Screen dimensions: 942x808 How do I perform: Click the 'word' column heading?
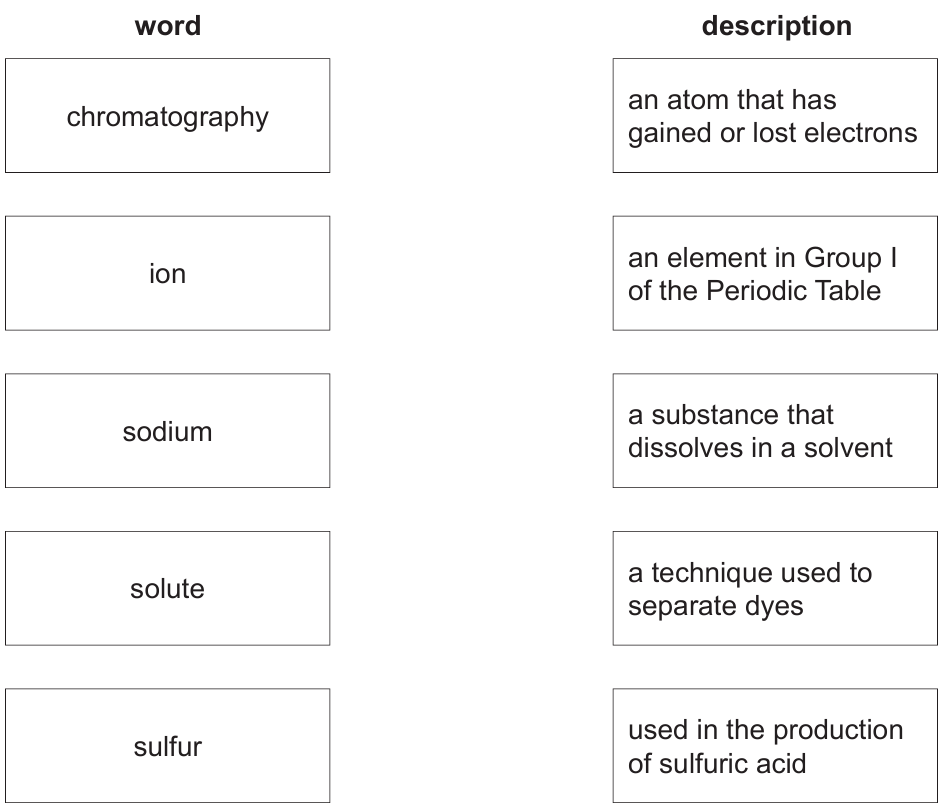tap(168, 26)
